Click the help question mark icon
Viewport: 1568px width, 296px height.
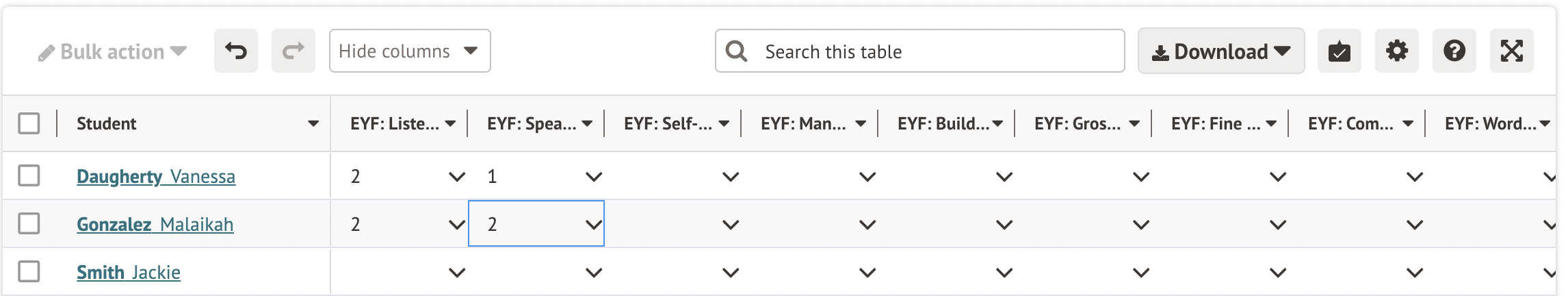click(x=1454, y=51)
